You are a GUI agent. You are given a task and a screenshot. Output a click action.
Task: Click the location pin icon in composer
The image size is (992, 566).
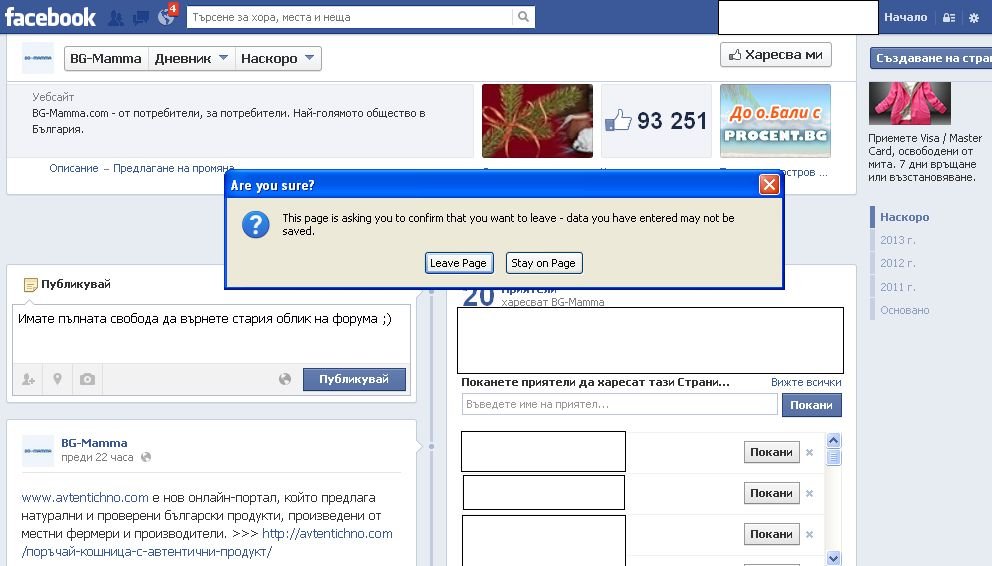click(x=57, y=379)
